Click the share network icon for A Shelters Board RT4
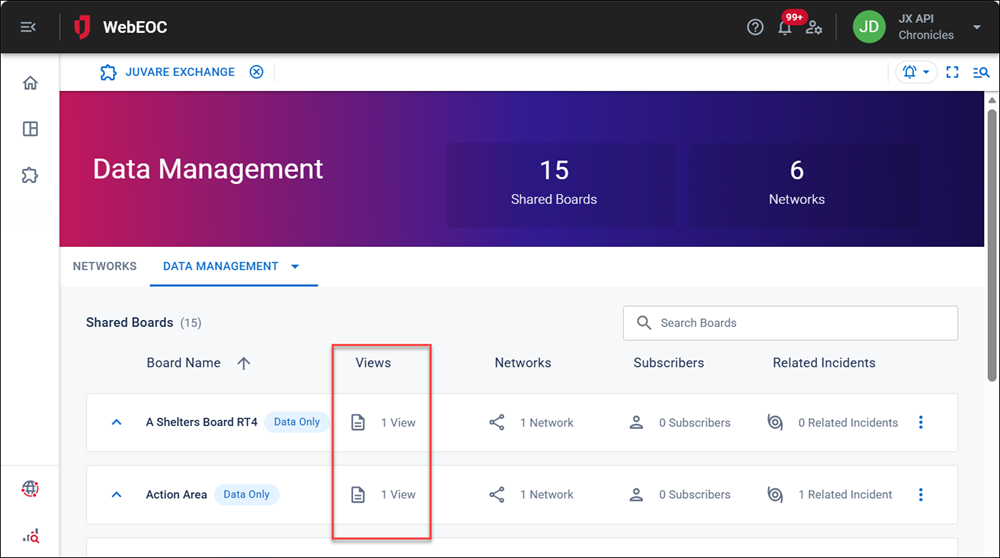This screenshot has width=1000, height=558. click(497, 422)
